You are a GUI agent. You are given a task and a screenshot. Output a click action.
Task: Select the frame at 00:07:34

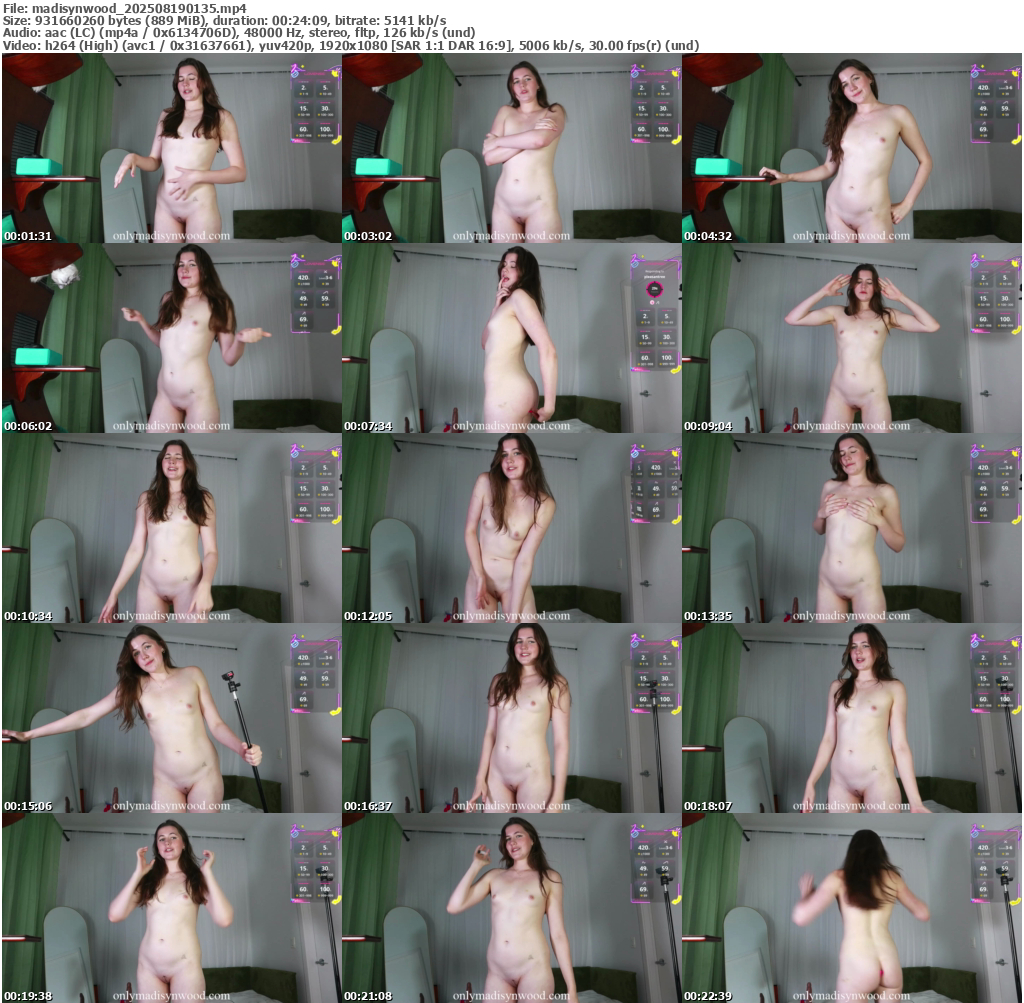[x=512, y=338]
